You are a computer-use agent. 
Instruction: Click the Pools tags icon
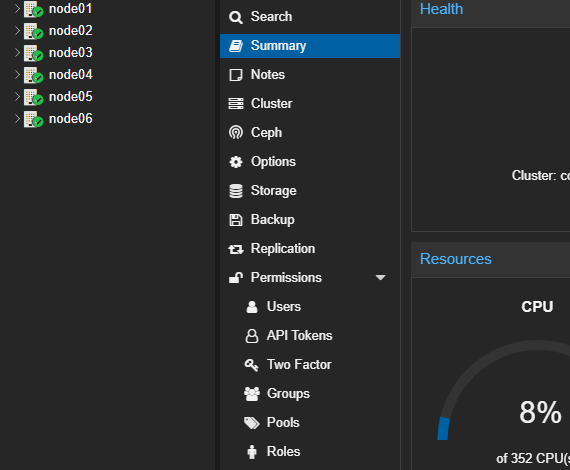(x=252, y=423)
